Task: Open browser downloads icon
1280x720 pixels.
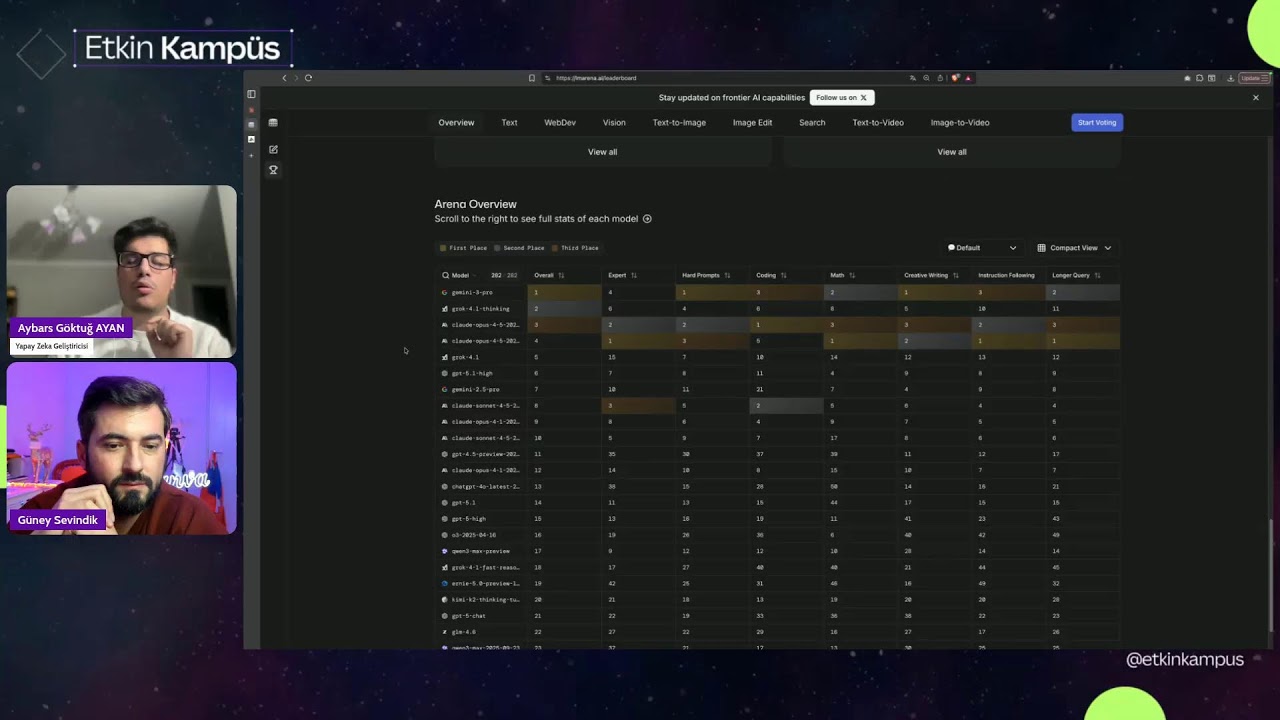Action: [x=1231, y=78]
